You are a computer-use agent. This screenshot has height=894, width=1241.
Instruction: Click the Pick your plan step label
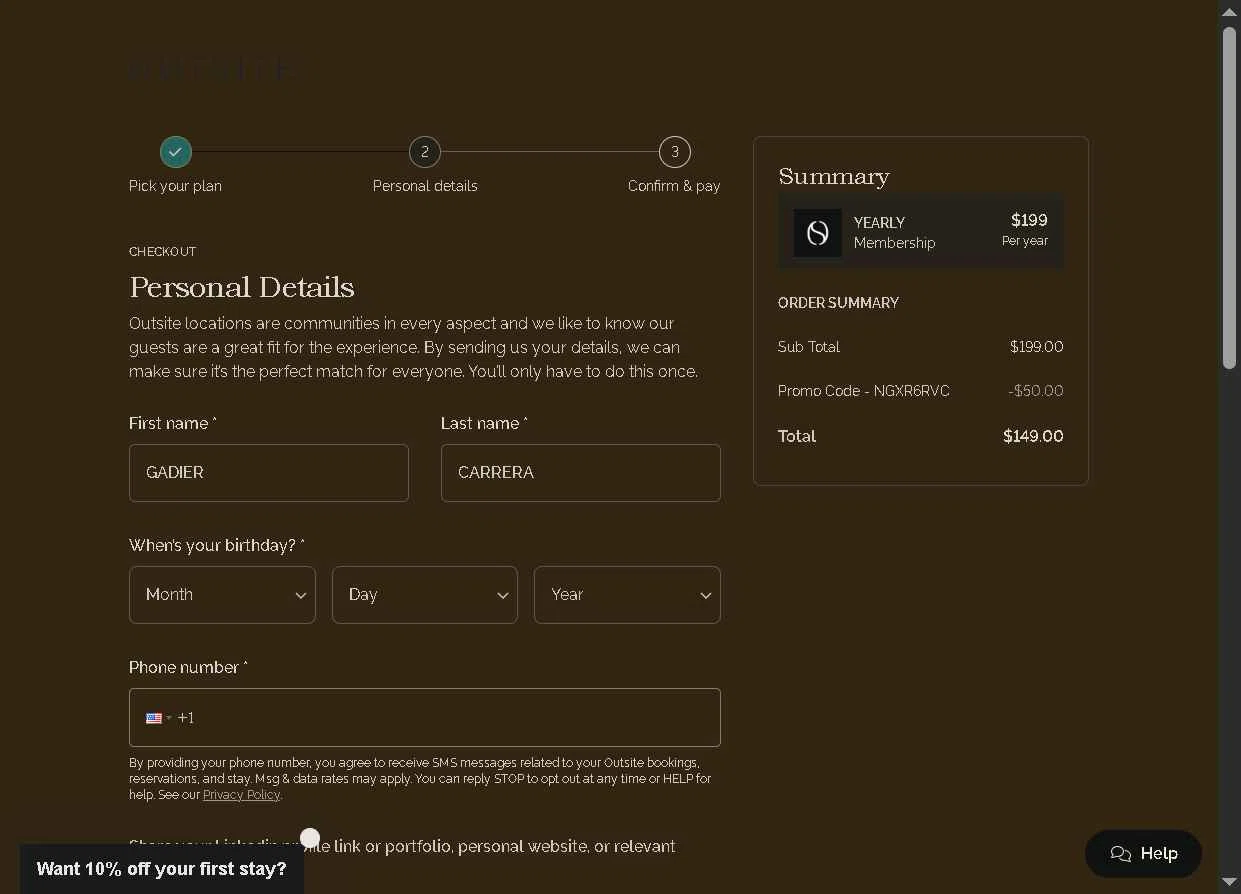click(x=175, y=186)
